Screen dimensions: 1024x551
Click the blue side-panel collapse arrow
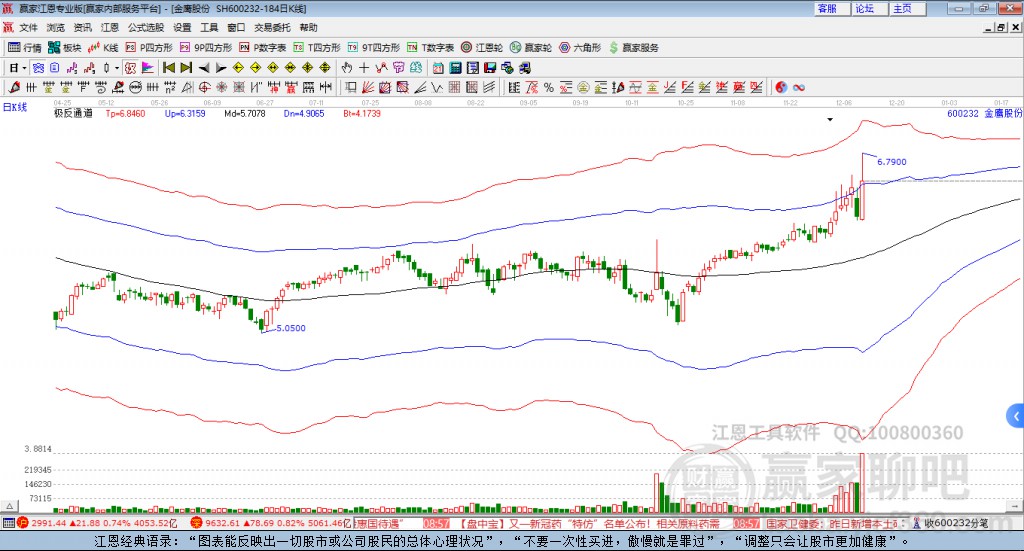click(x=1016, y=416)
